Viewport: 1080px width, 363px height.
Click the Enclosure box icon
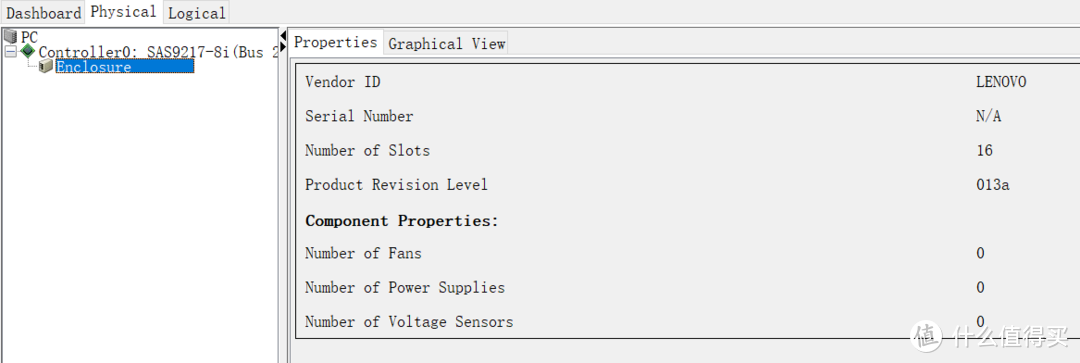click(x=46, y=66)
